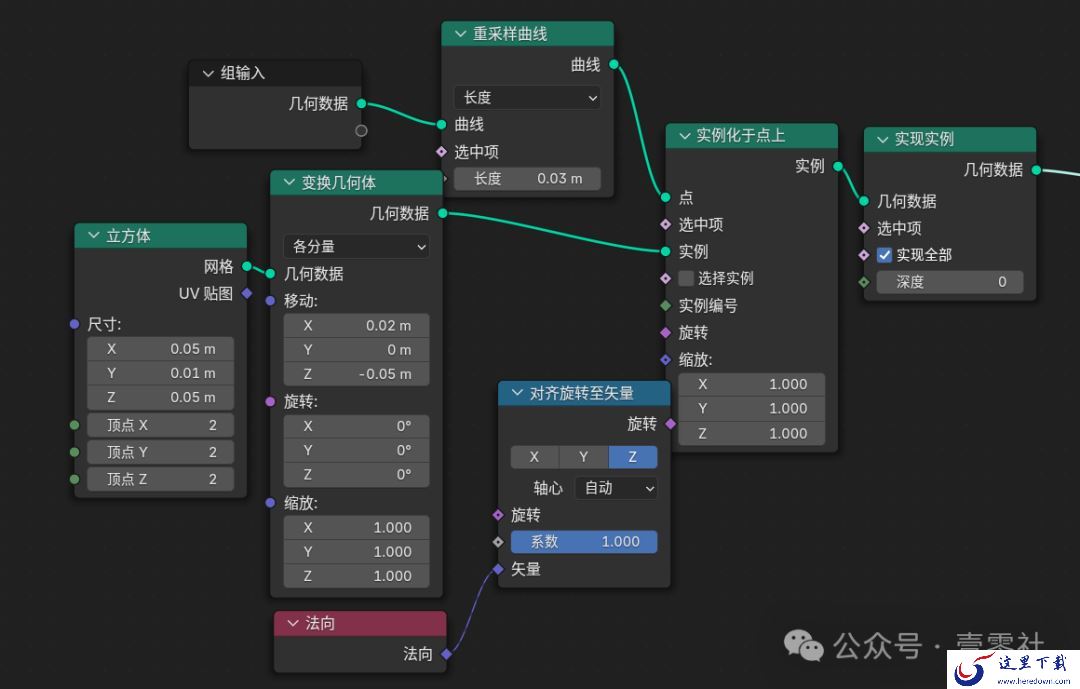
Task: Click 移动 Z -0.05 m field
Action: tap(357, 374)
